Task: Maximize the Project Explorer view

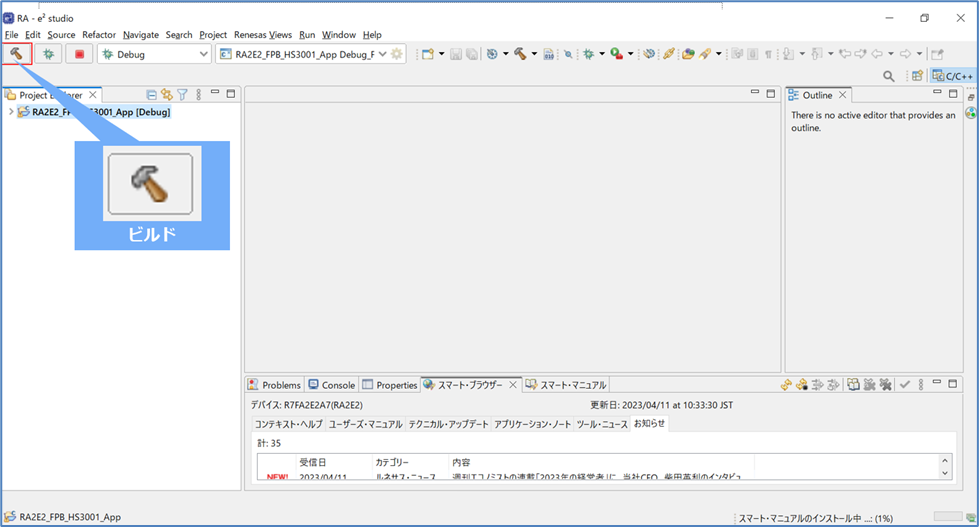Action: (231, 94)
